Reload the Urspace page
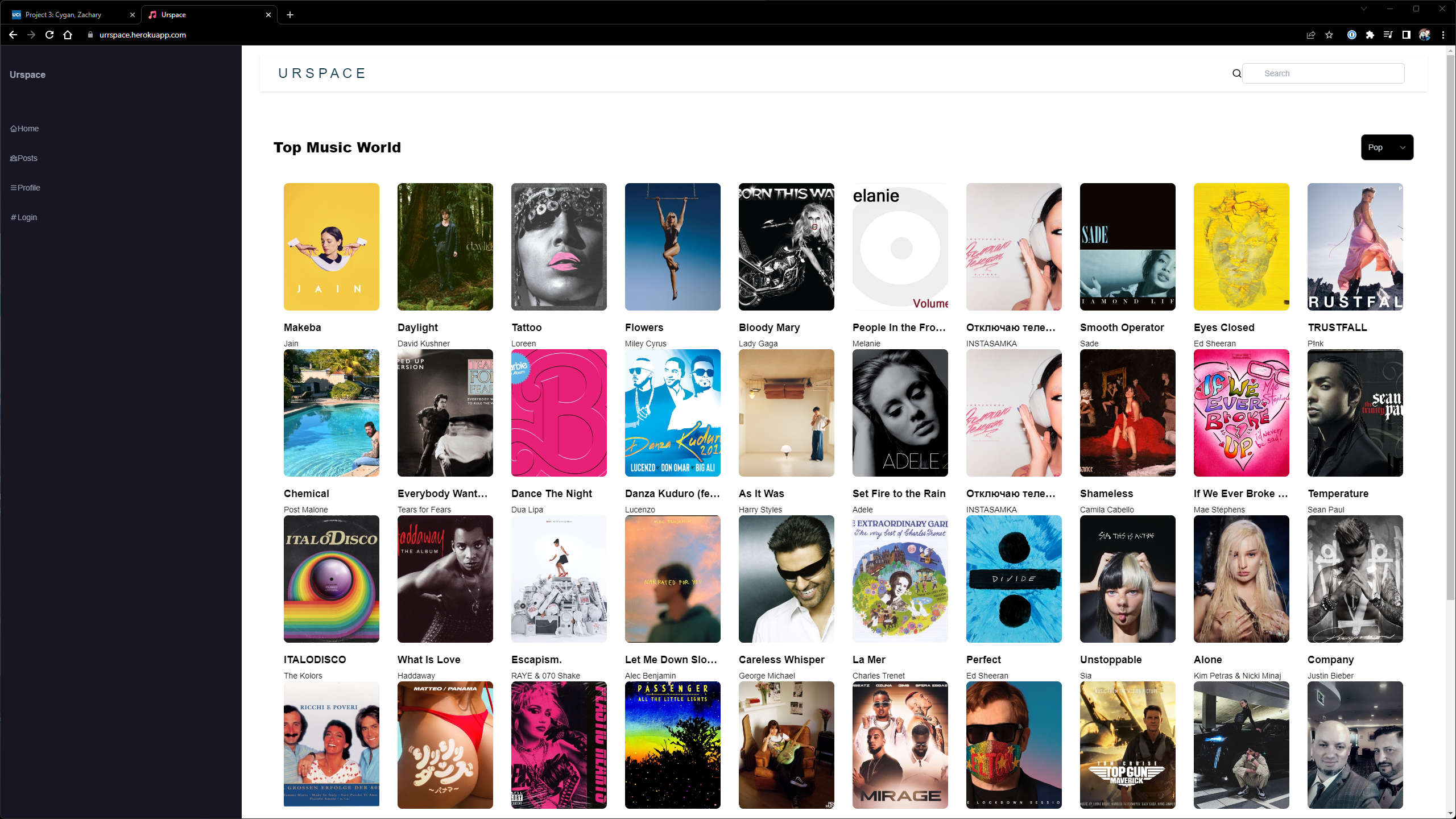Image resolution: width=1456 pixels, height=819 pixels. click(x=49, y=35)
